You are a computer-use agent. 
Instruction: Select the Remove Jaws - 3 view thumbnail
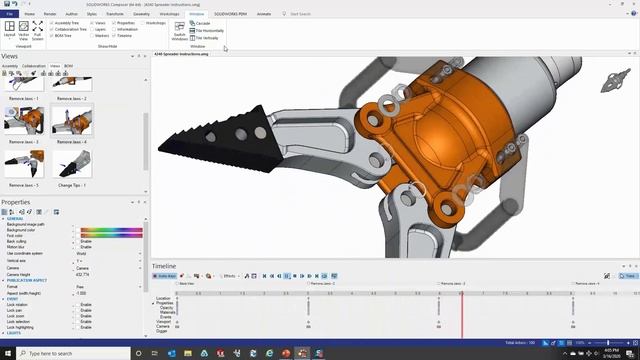coord(24,121)
